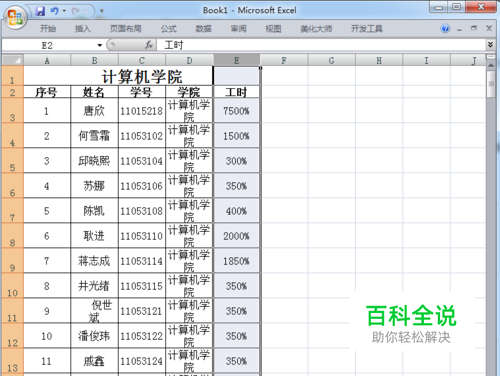500x376 pixels.
Task: Select the cell with name 倪世斌
Action: (94, 311)
